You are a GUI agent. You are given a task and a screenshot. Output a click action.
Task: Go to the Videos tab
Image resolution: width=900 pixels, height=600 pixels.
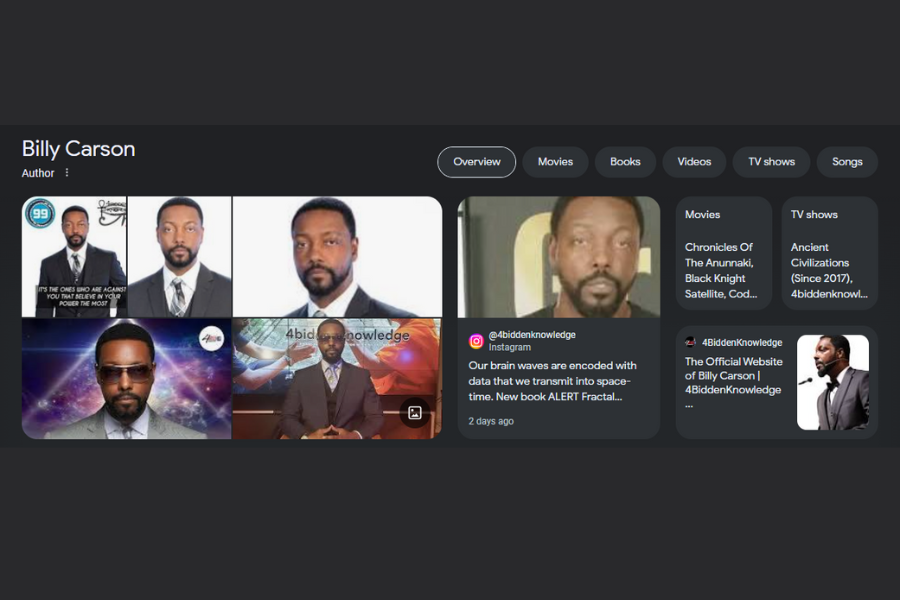coord(694,162)
